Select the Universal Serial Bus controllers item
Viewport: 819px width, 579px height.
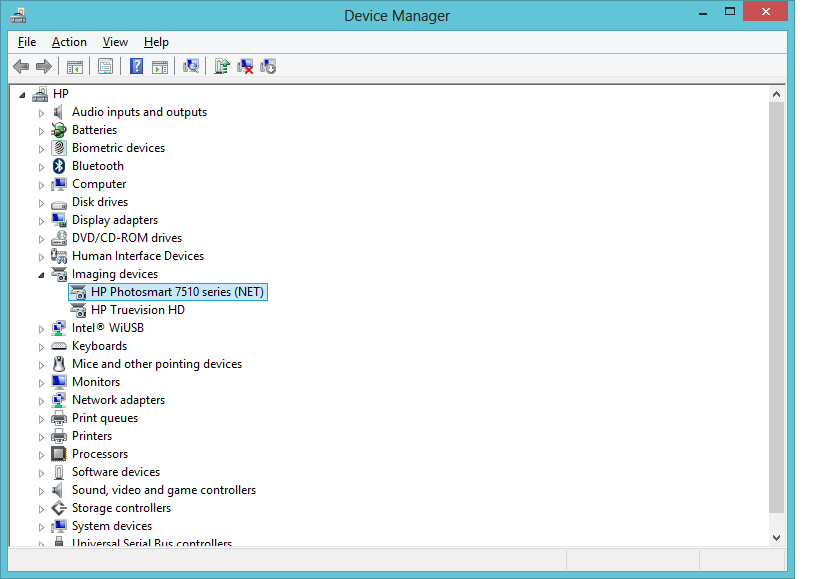tap(152, 542)
